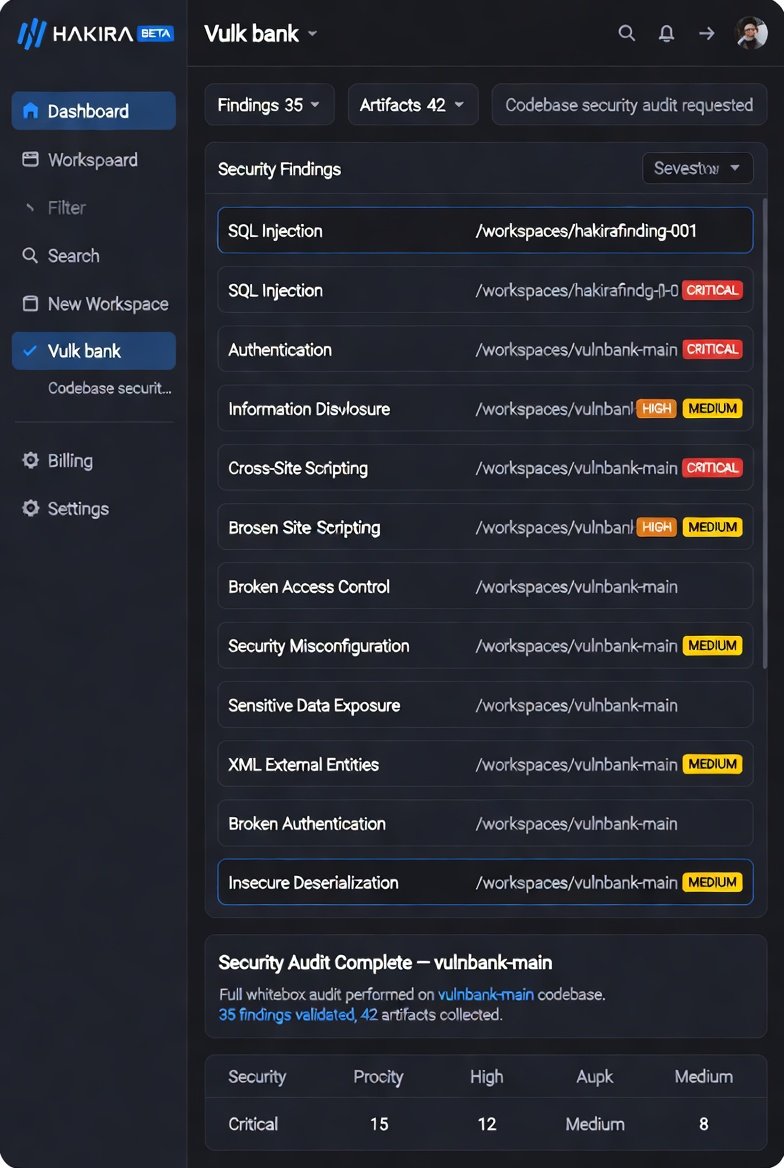Click the value 15 in summary table

click(379, 1123)
